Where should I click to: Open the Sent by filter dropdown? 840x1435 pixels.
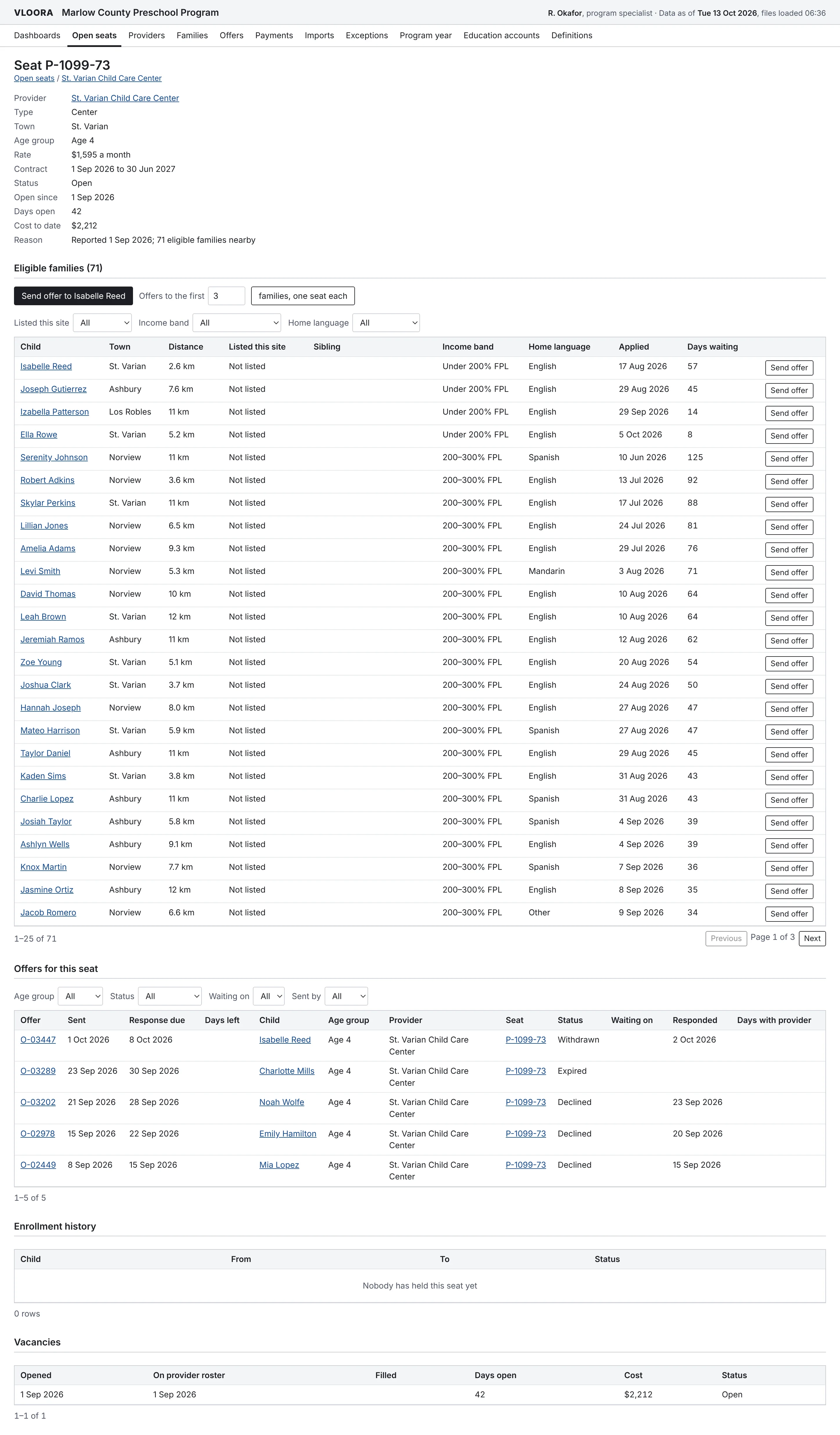click(346, 996)
